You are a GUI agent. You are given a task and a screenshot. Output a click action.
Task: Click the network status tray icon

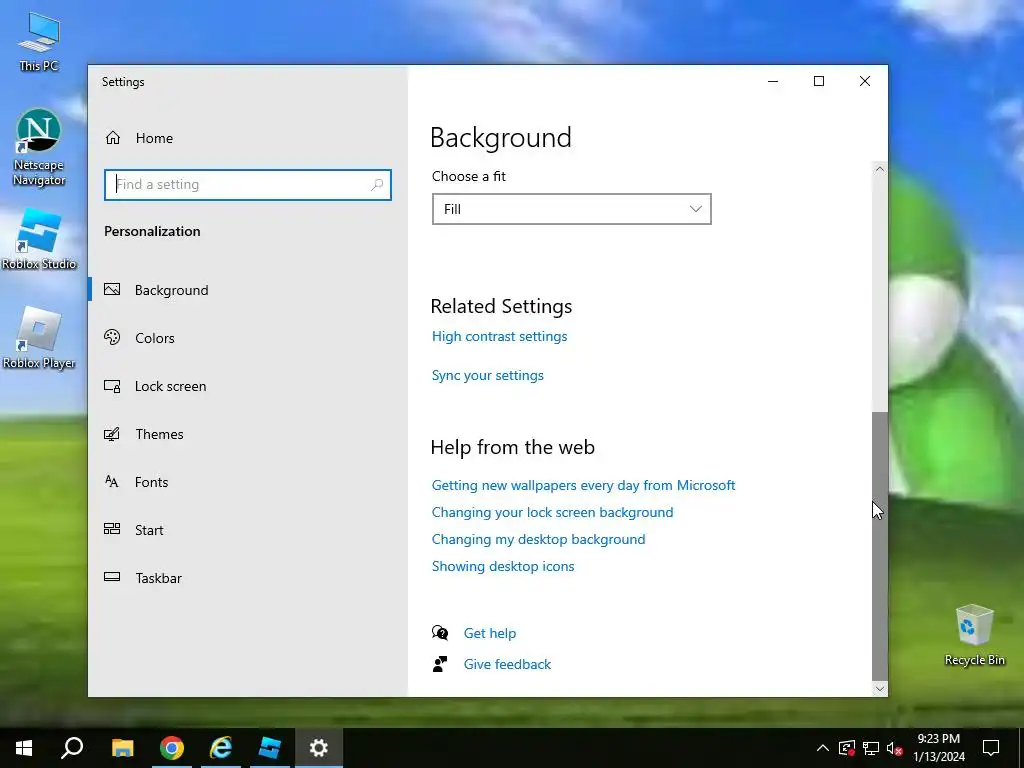(871, 748)
